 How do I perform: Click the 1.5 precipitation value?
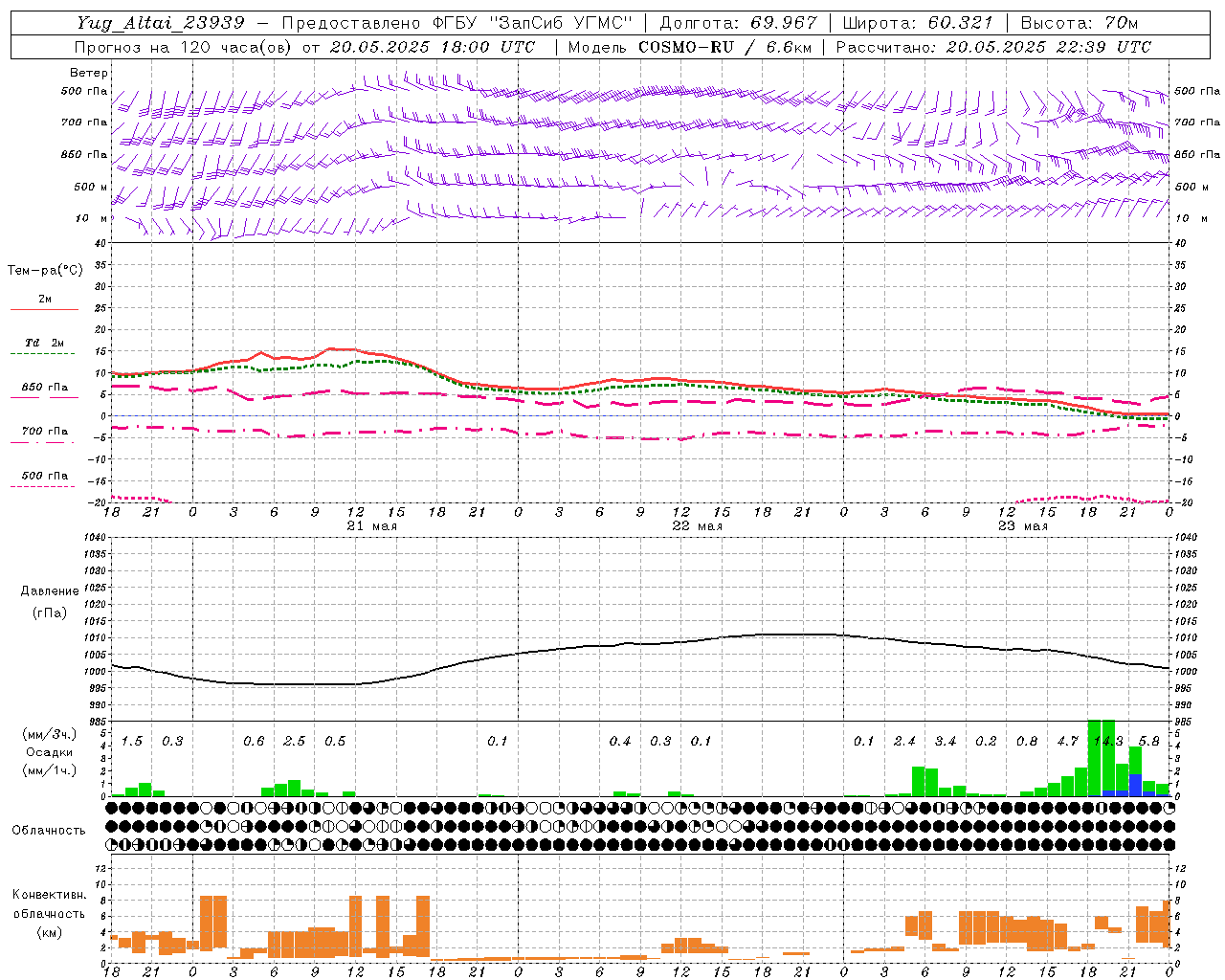[x=132, y=742]
